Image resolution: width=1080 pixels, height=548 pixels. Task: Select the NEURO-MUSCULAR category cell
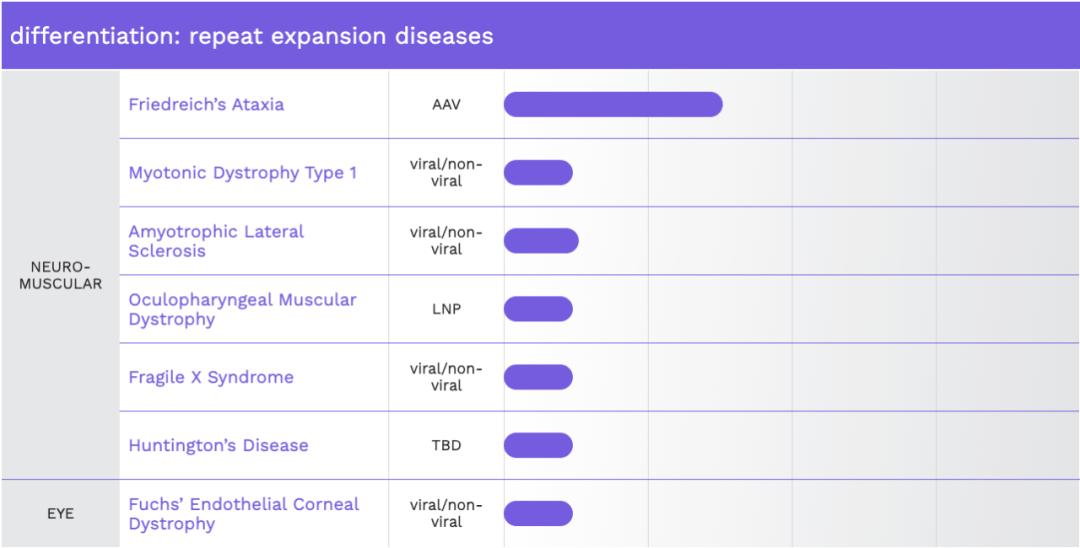pyautogui.click(x=60, y=275)
